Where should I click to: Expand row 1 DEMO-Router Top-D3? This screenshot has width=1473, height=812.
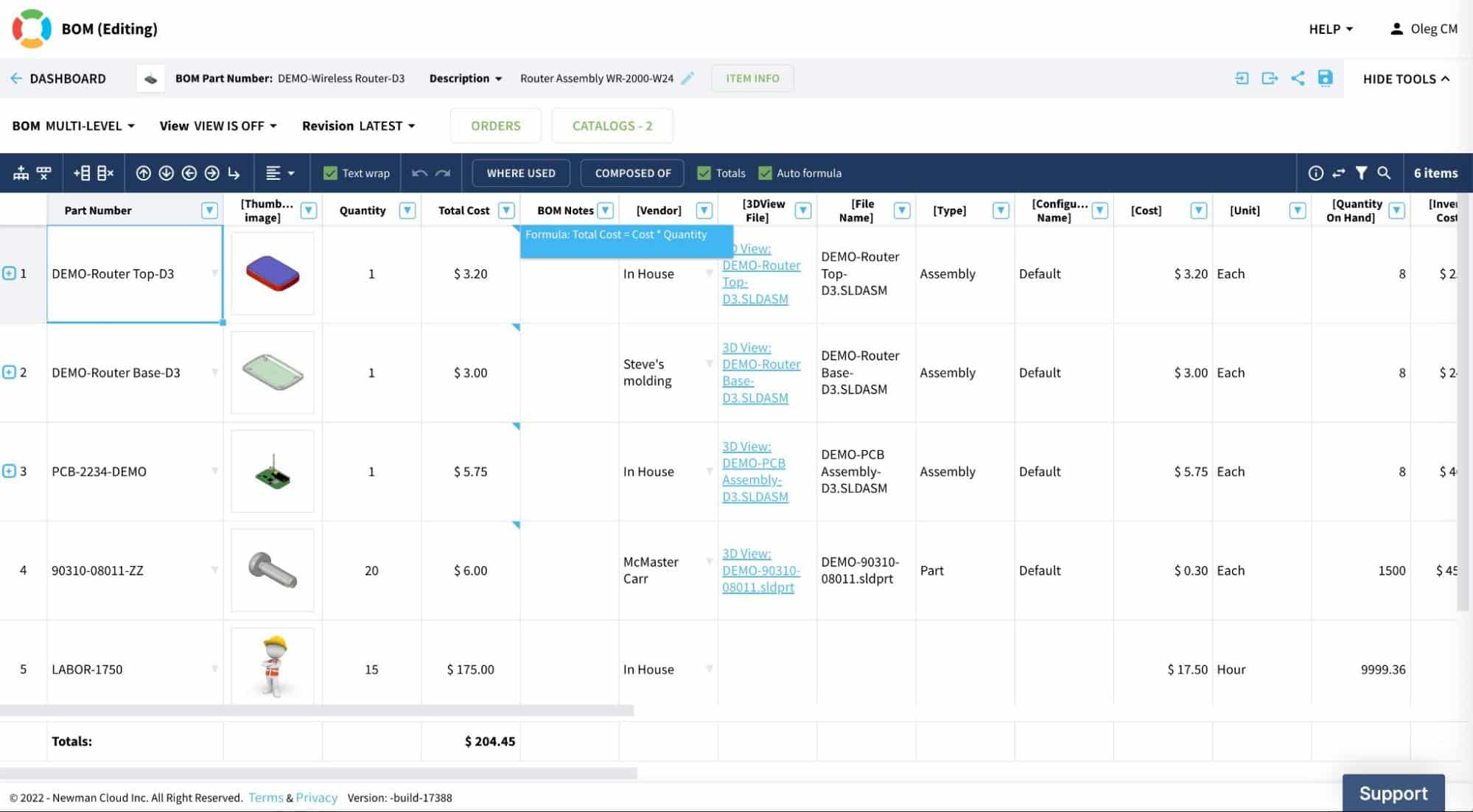(9, 273)
